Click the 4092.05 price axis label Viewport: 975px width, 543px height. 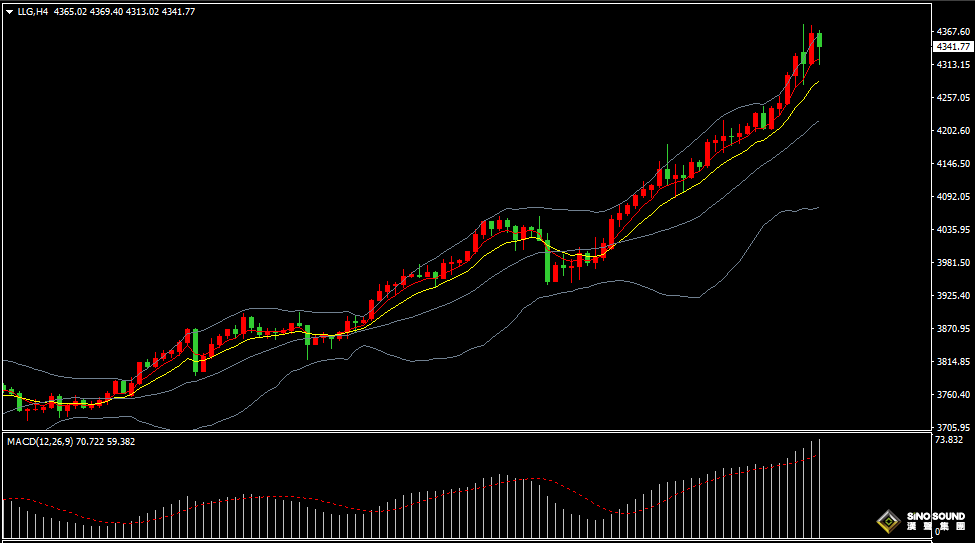(x=951, y=197)
